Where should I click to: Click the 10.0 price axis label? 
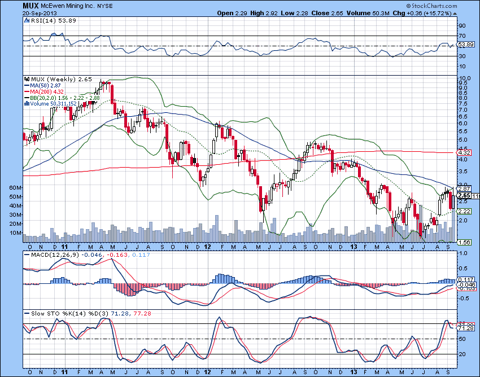tap(465, 78)
